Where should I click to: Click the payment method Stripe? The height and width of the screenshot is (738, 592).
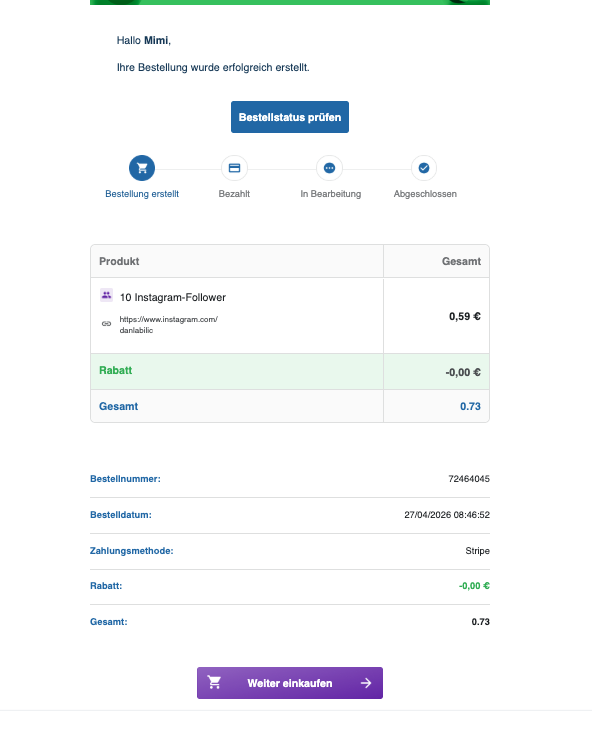477,551
